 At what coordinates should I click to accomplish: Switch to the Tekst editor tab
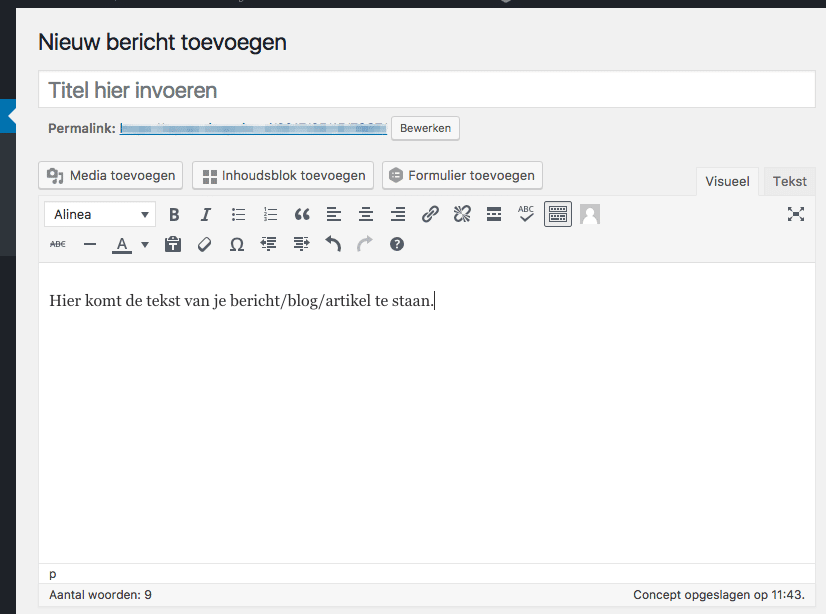pos(789,181)
